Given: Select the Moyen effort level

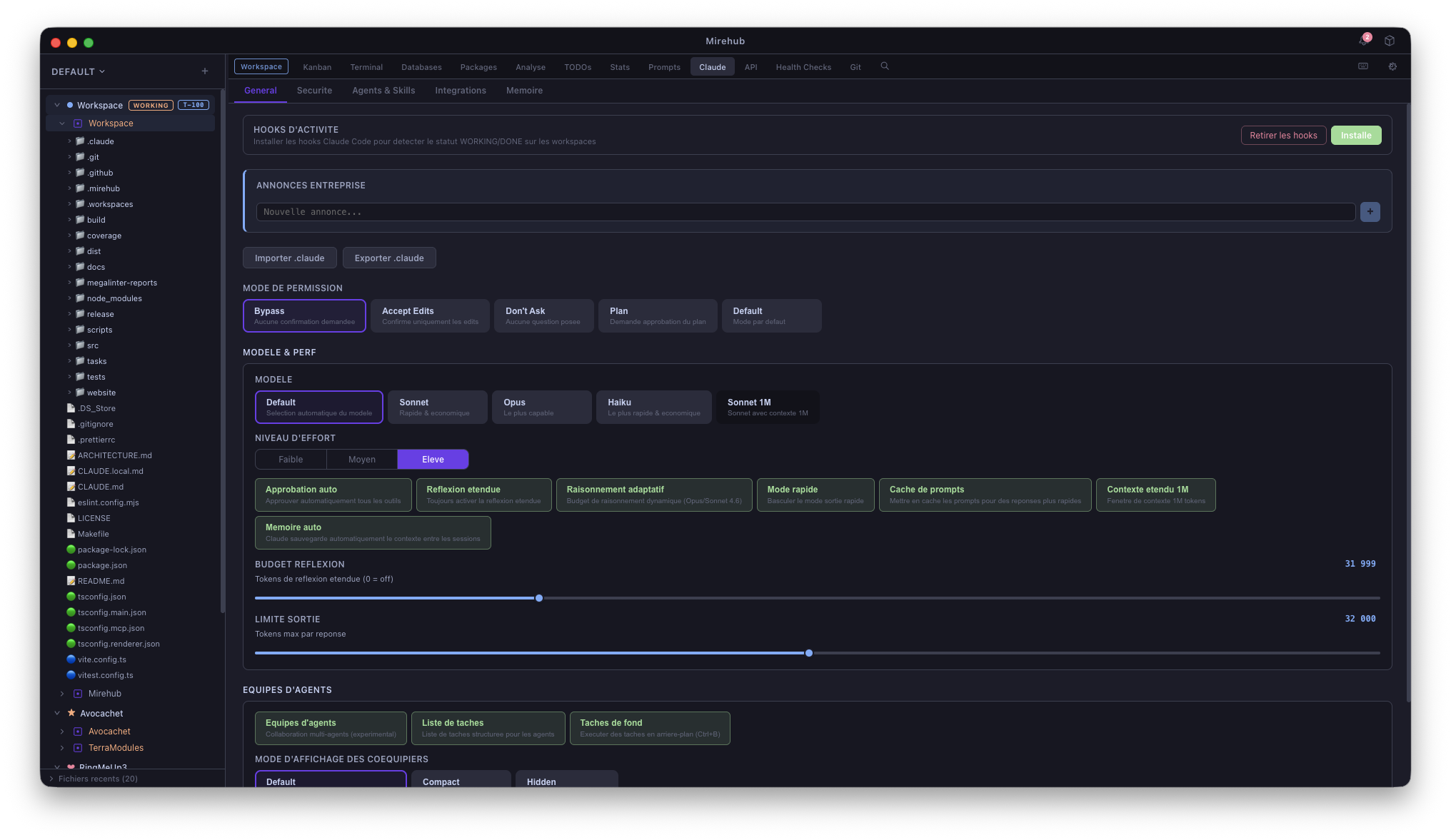Looking at the screenshot, I should (x=361, y=460).
